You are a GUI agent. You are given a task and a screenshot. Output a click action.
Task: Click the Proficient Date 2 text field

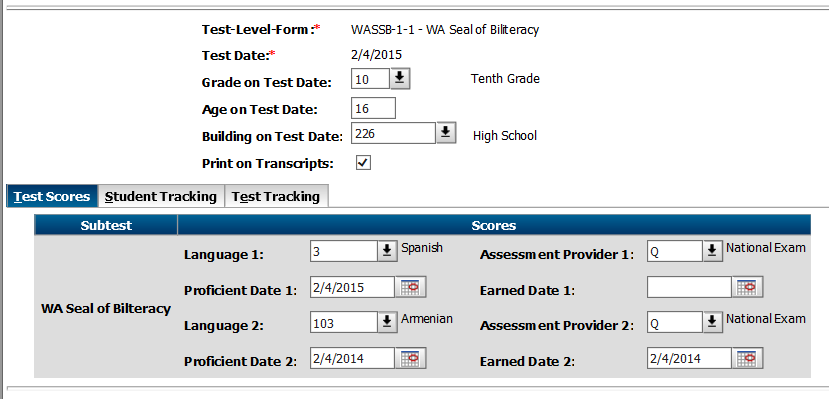[353, 358]
